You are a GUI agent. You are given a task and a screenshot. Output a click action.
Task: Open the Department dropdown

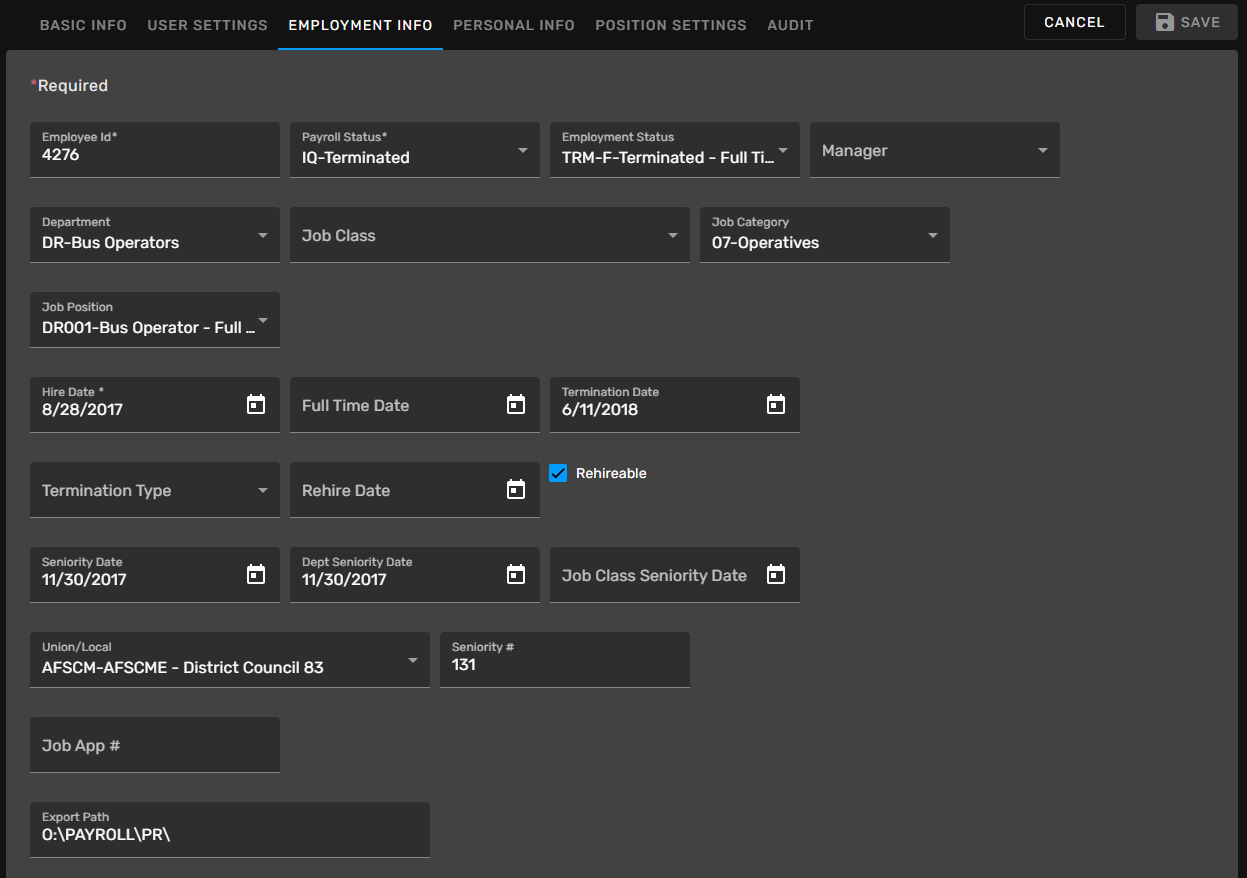[x=262, y=236]
